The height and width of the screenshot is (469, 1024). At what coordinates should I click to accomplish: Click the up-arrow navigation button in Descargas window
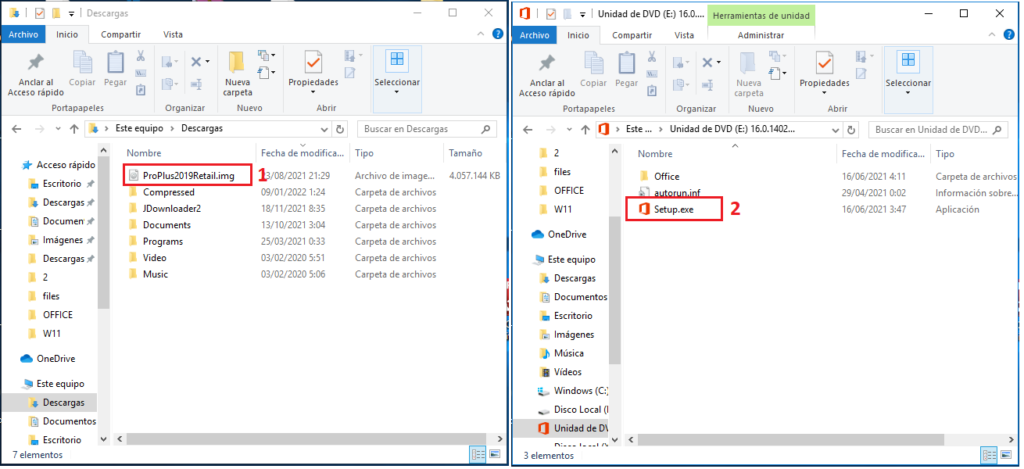coord(74,129)
